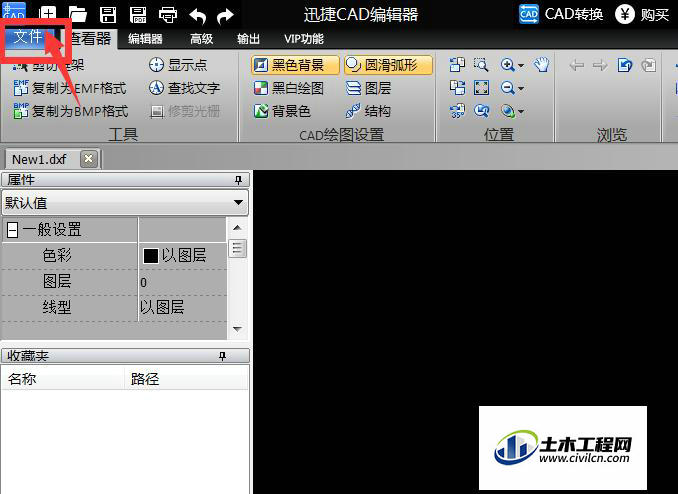Switch to the 查看器 tab
Viewport: 678px width, 494px height.
point(90,38)
